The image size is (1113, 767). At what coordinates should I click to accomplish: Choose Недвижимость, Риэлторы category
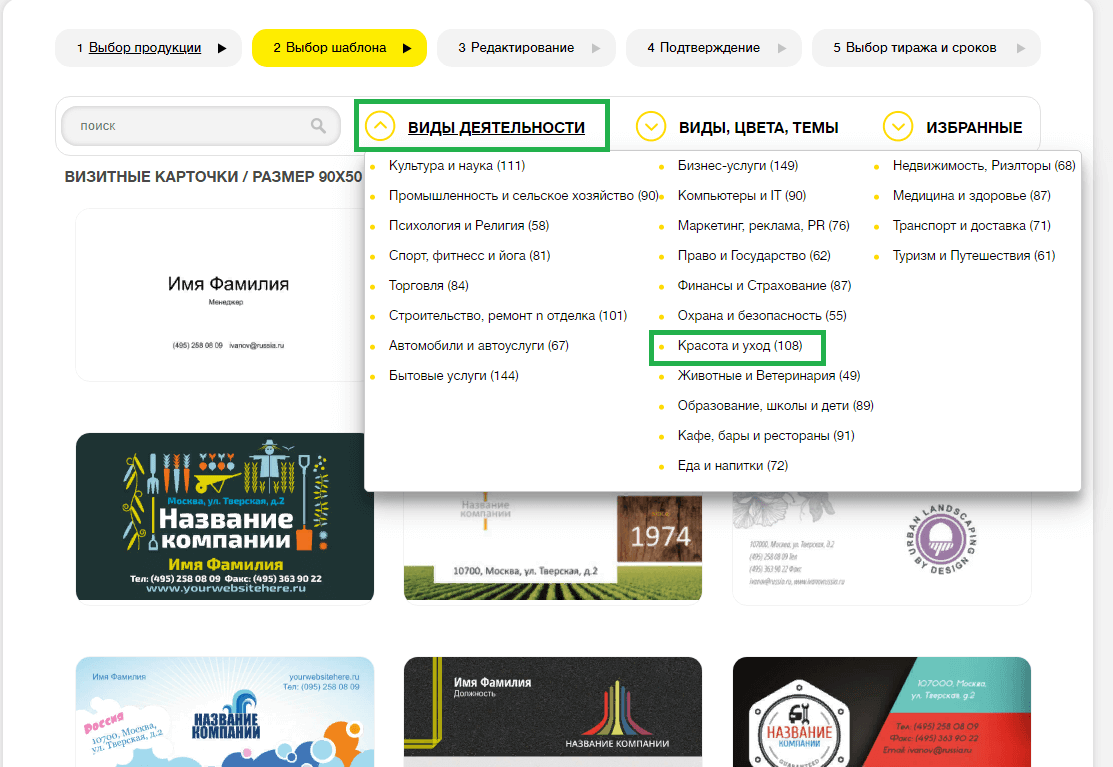[983, 166]
